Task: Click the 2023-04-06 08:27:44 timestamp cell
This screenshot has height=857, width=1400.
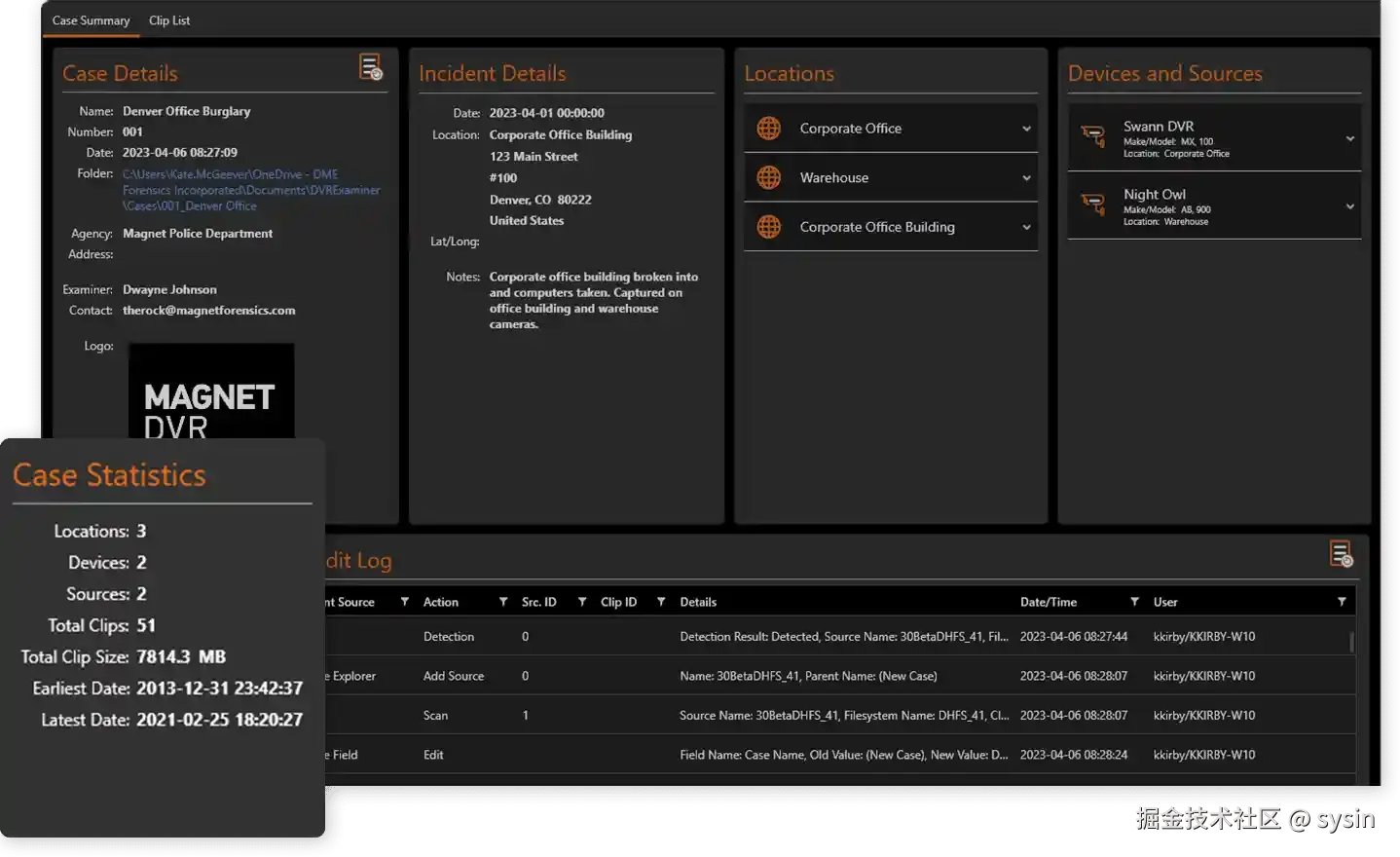Action: tap(1074, 637)
